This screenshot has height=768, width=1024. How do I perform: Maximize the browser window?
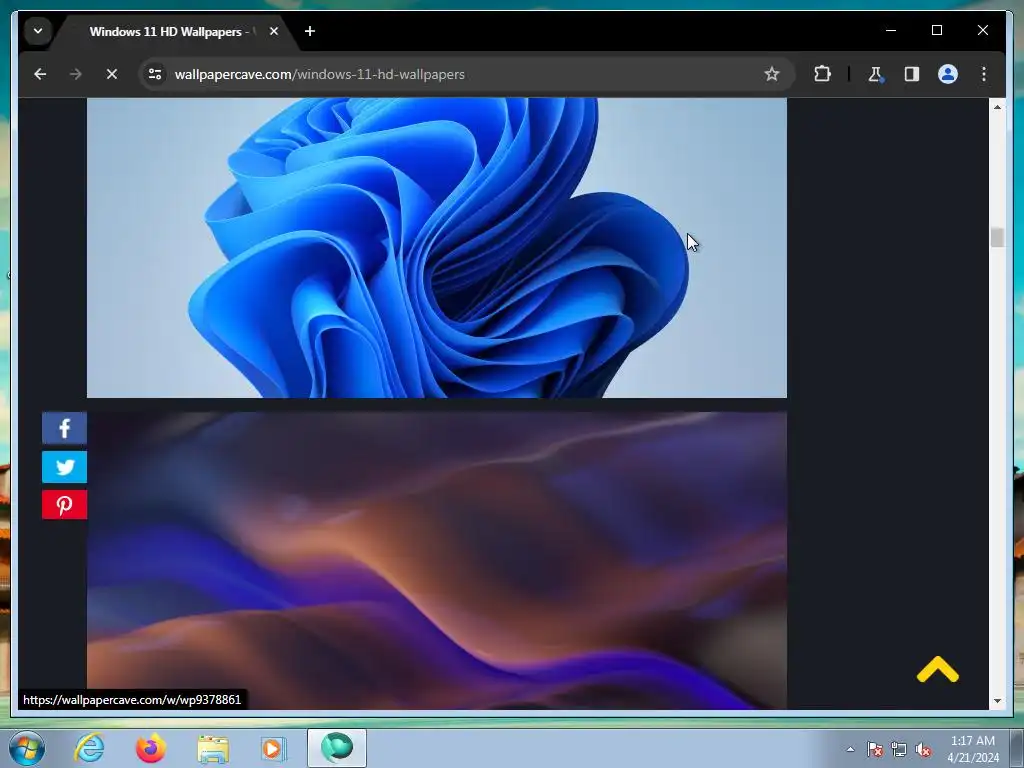tap(936, 30)
